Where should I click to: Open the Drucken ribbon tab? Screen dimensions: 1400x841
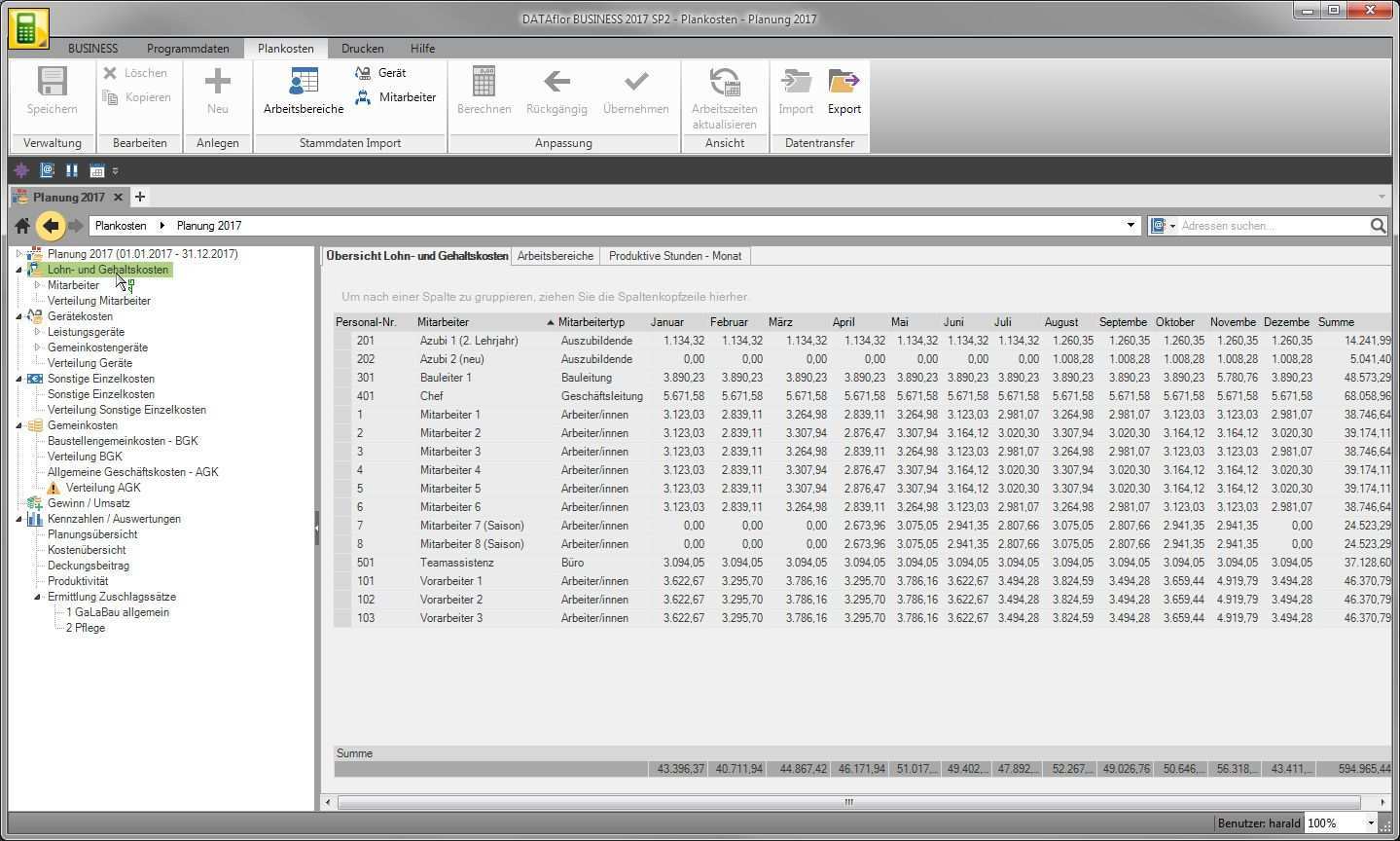click(362, 49)
